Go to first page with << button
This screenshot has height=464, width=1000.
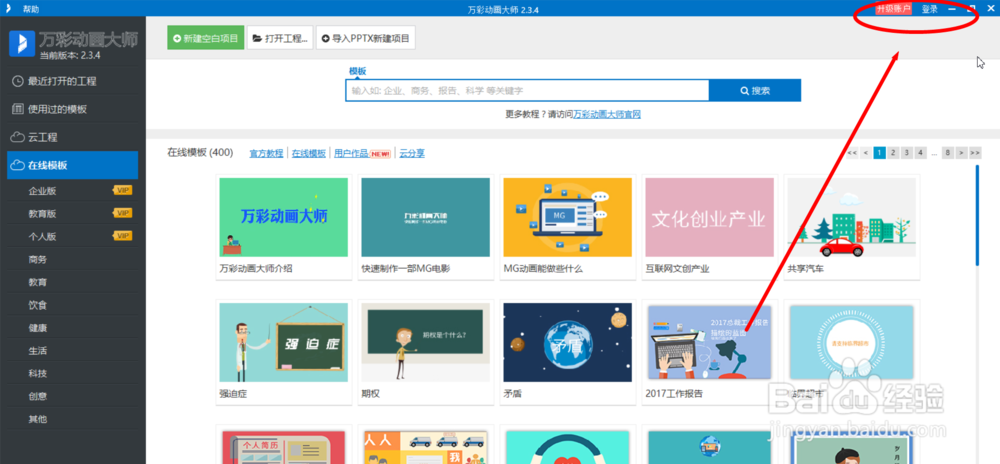[x=852, y=153]
